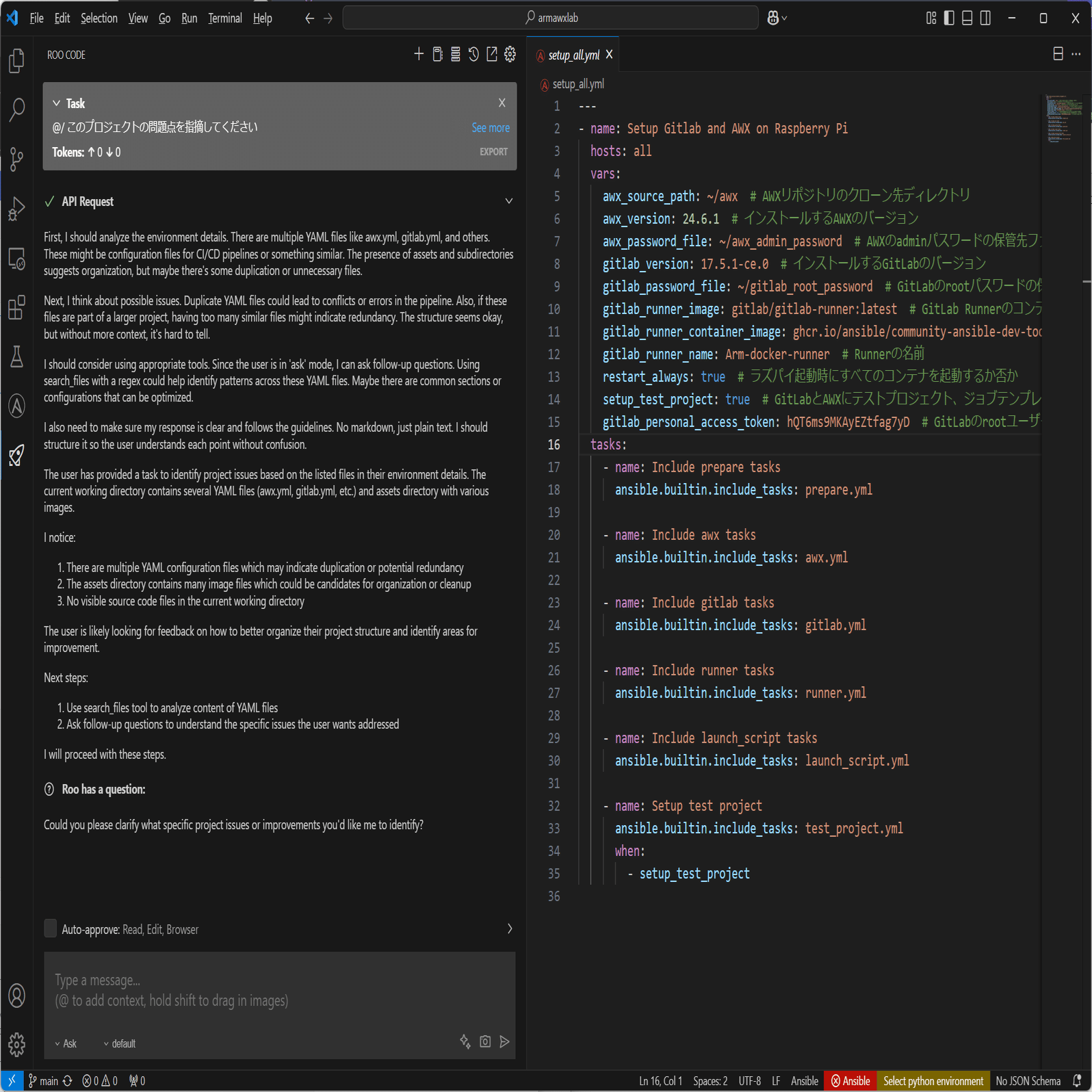
Task: Open the View menu
Action: click(x=138, y=18)
